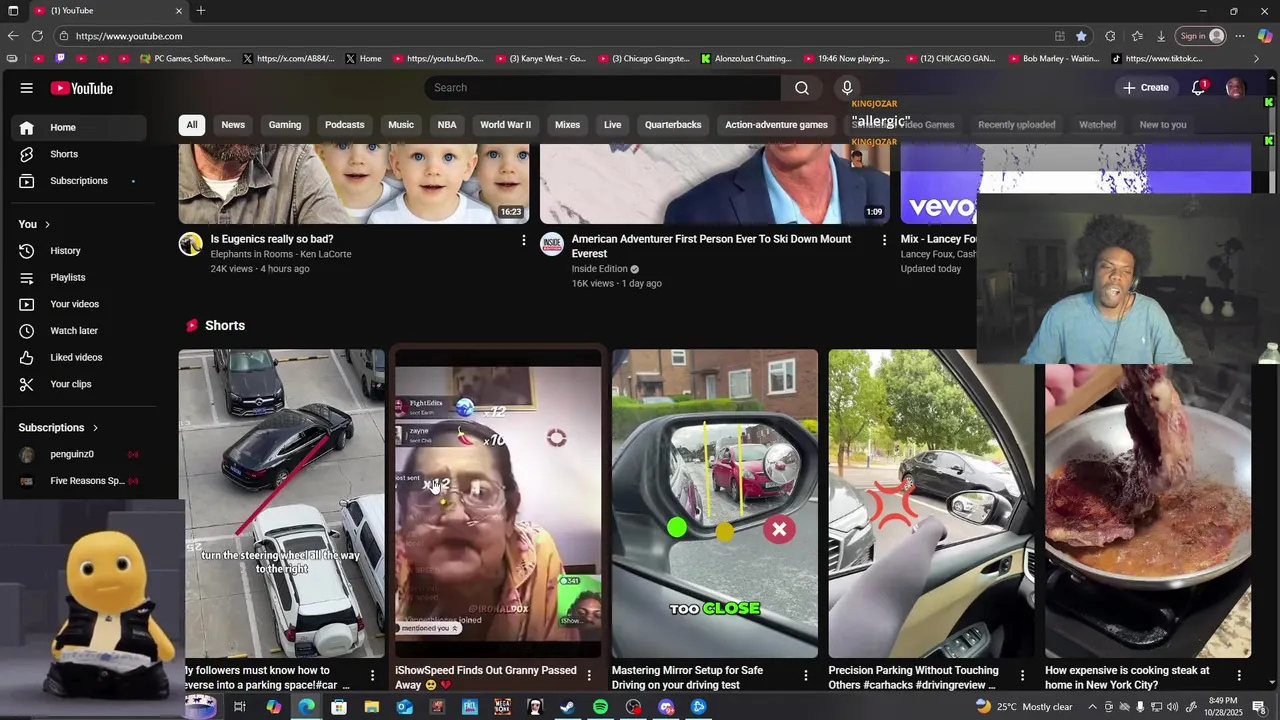The width and height of the screenshot is (1280, 720).
Task: Select the New to you chip
Action: tap(1163, 125)
